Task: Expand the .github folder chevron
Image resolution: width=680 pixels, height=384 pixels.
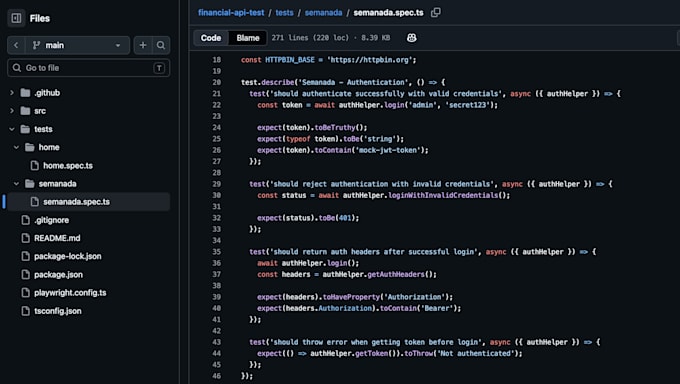Action: pyautogui.click(x=12, y=93)
